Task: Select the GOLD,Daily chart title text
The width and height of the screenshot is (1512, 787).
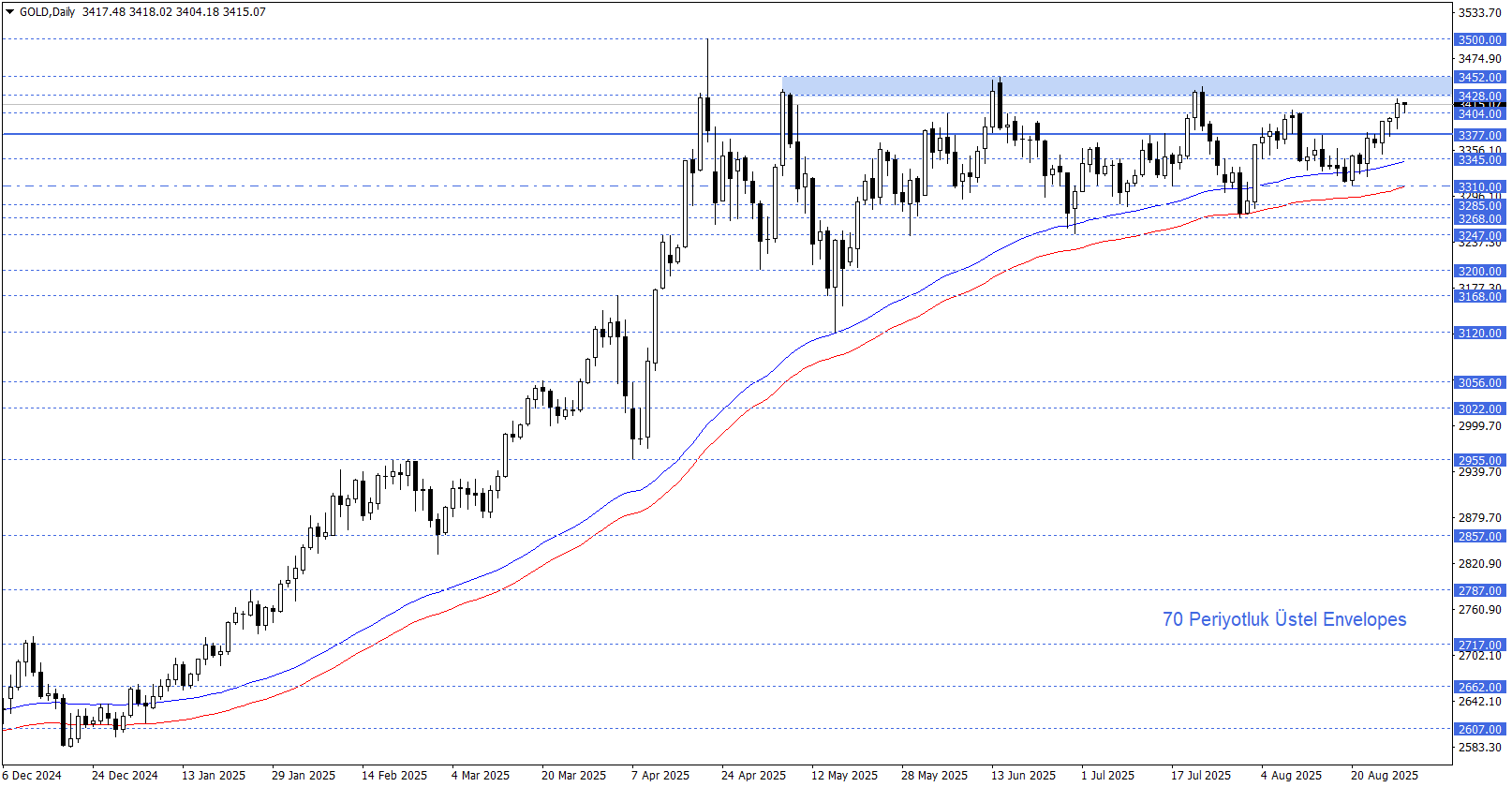Action: click(47, 12)
